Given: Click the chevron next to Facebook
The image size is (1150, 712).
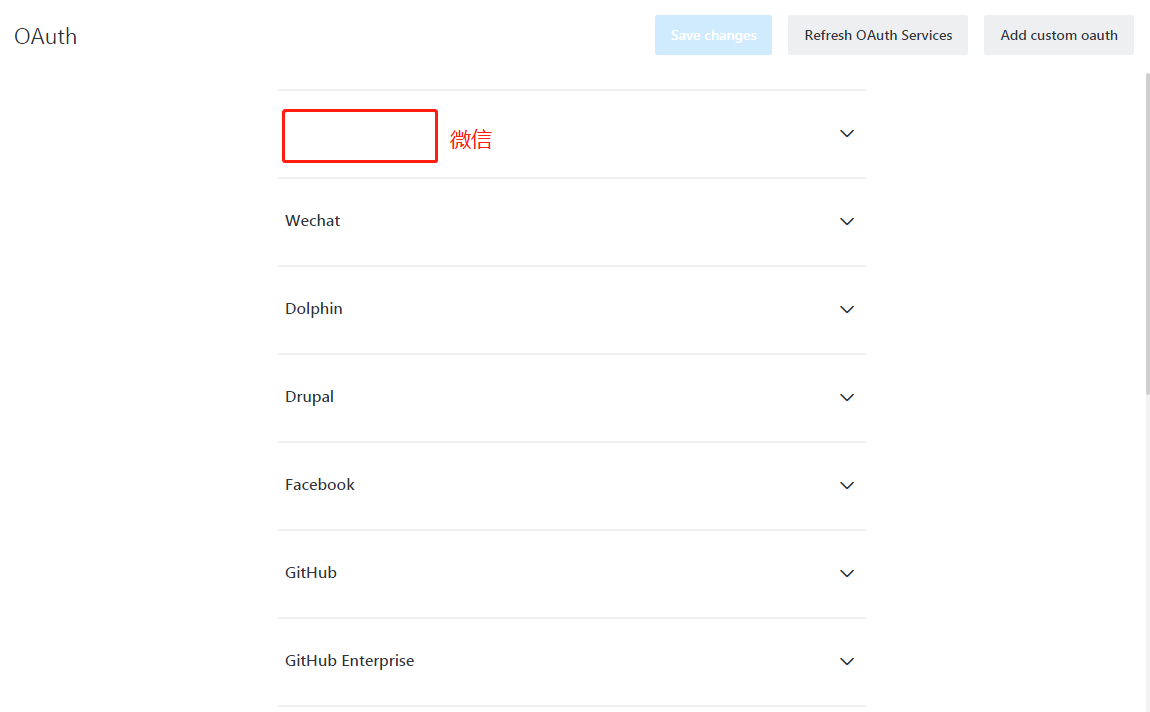Looking at the screenshot, I should (847, 485).
